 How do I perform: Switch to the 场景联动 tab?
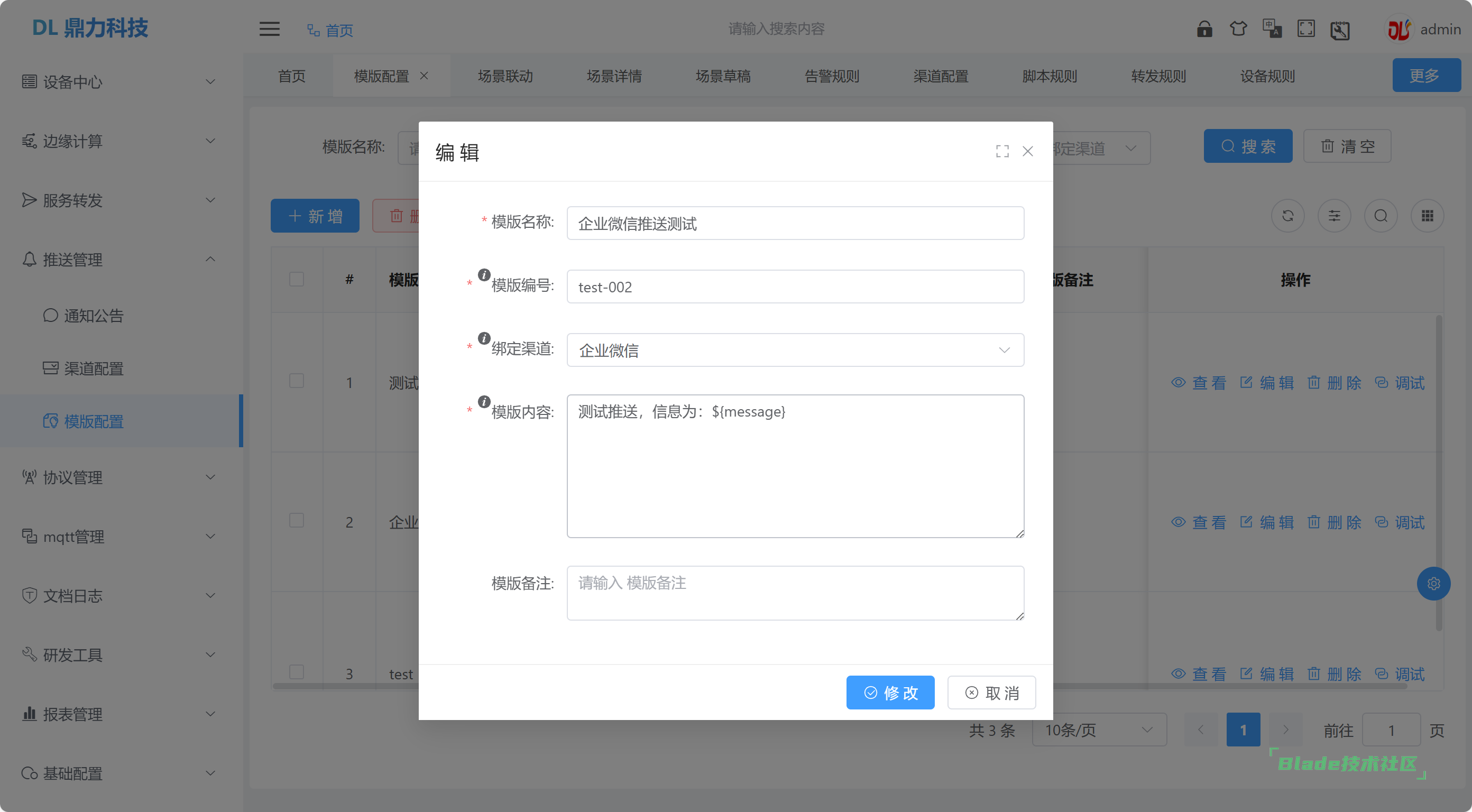505,76
